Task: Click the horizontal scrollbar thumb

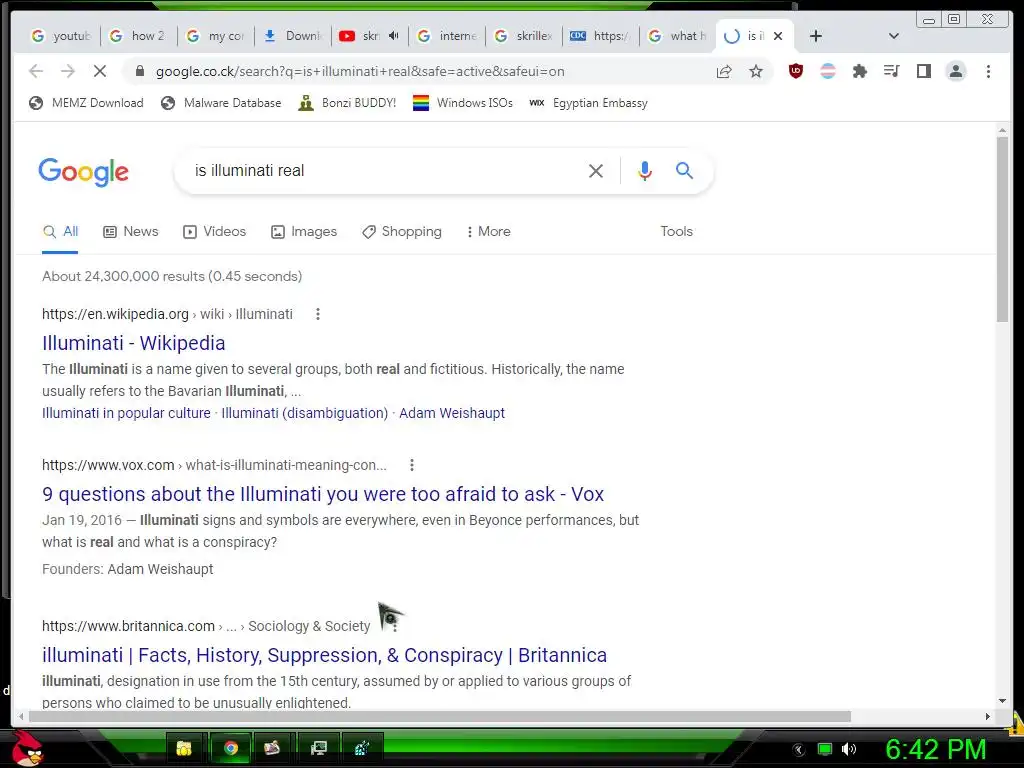Action: click(x=440, y=716)
